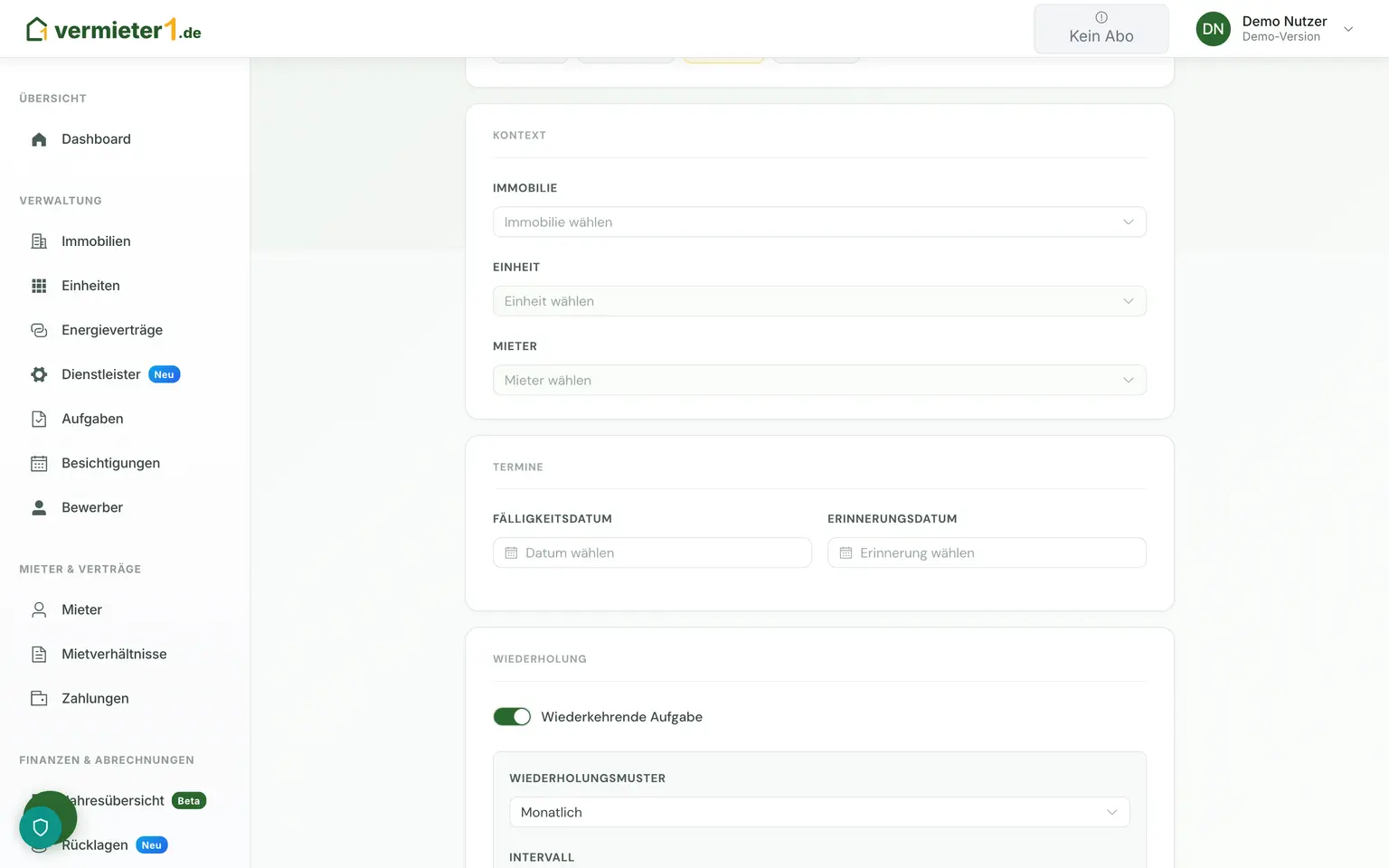Open the Mieter wählen dropdown
The image size is (1389, 868).
click(x=819, y=381)
